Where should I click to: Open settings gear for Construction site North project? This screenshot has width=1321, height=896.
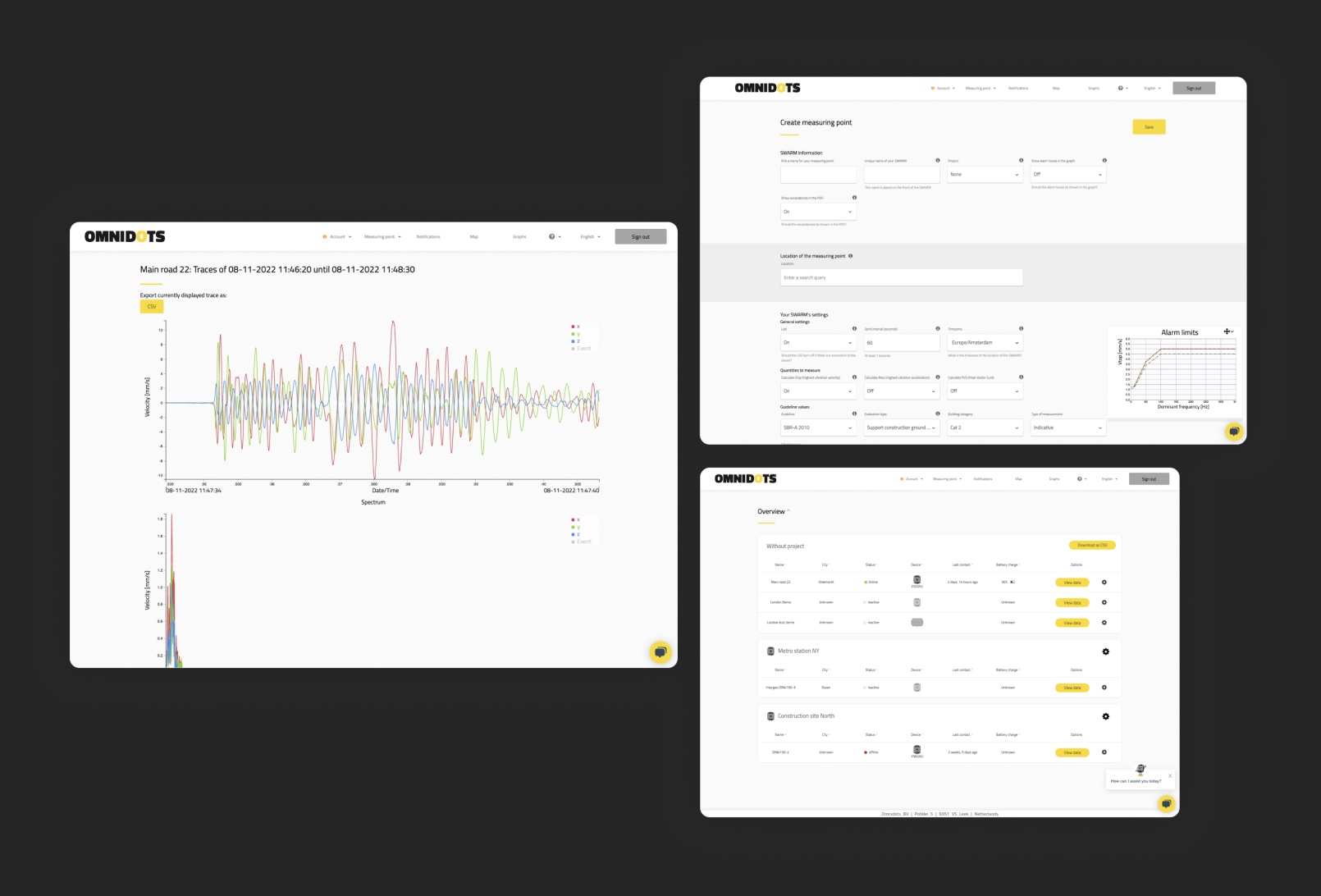(x=1105, y=716)
